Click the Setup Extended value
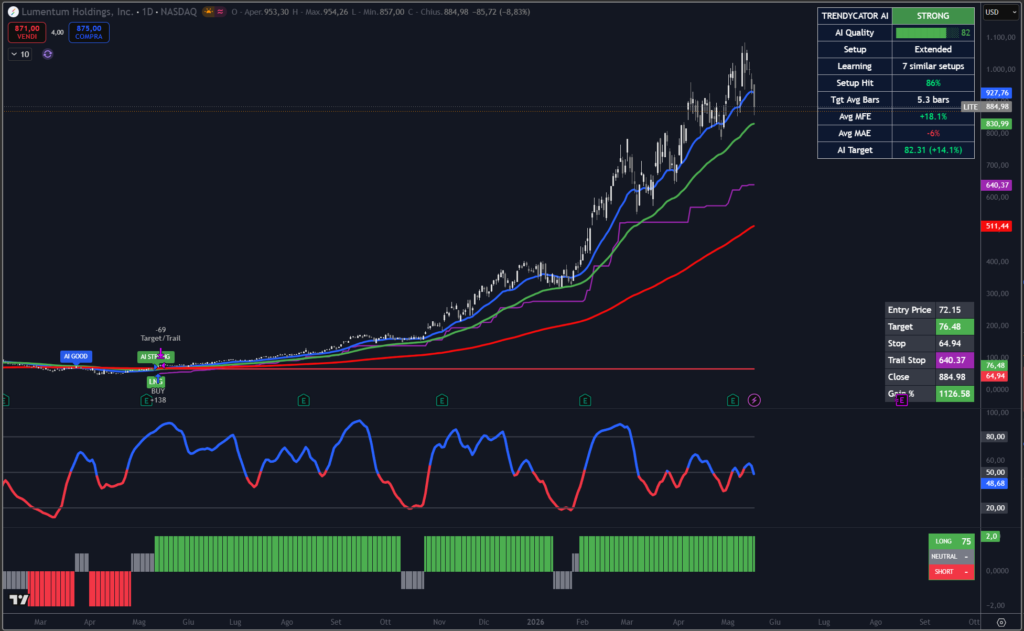Image resolution: width=1024 pixels, height=631 pixels. [x=933, y=50]
